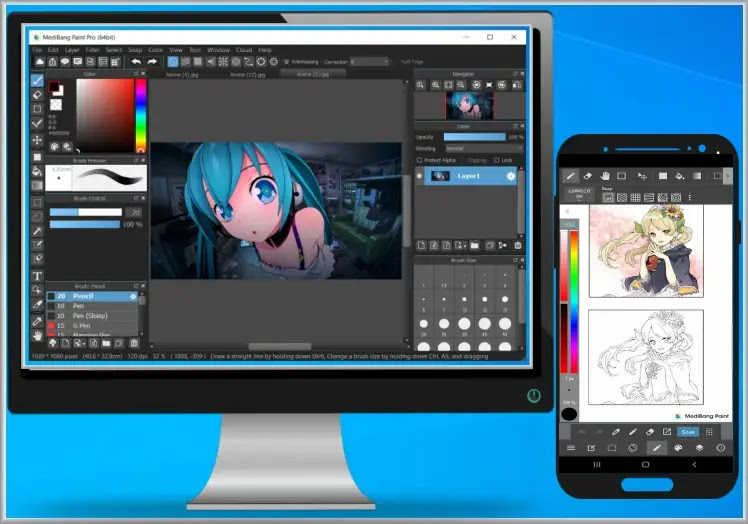Select the Hand tool in left toolbar

pos(37,335)
